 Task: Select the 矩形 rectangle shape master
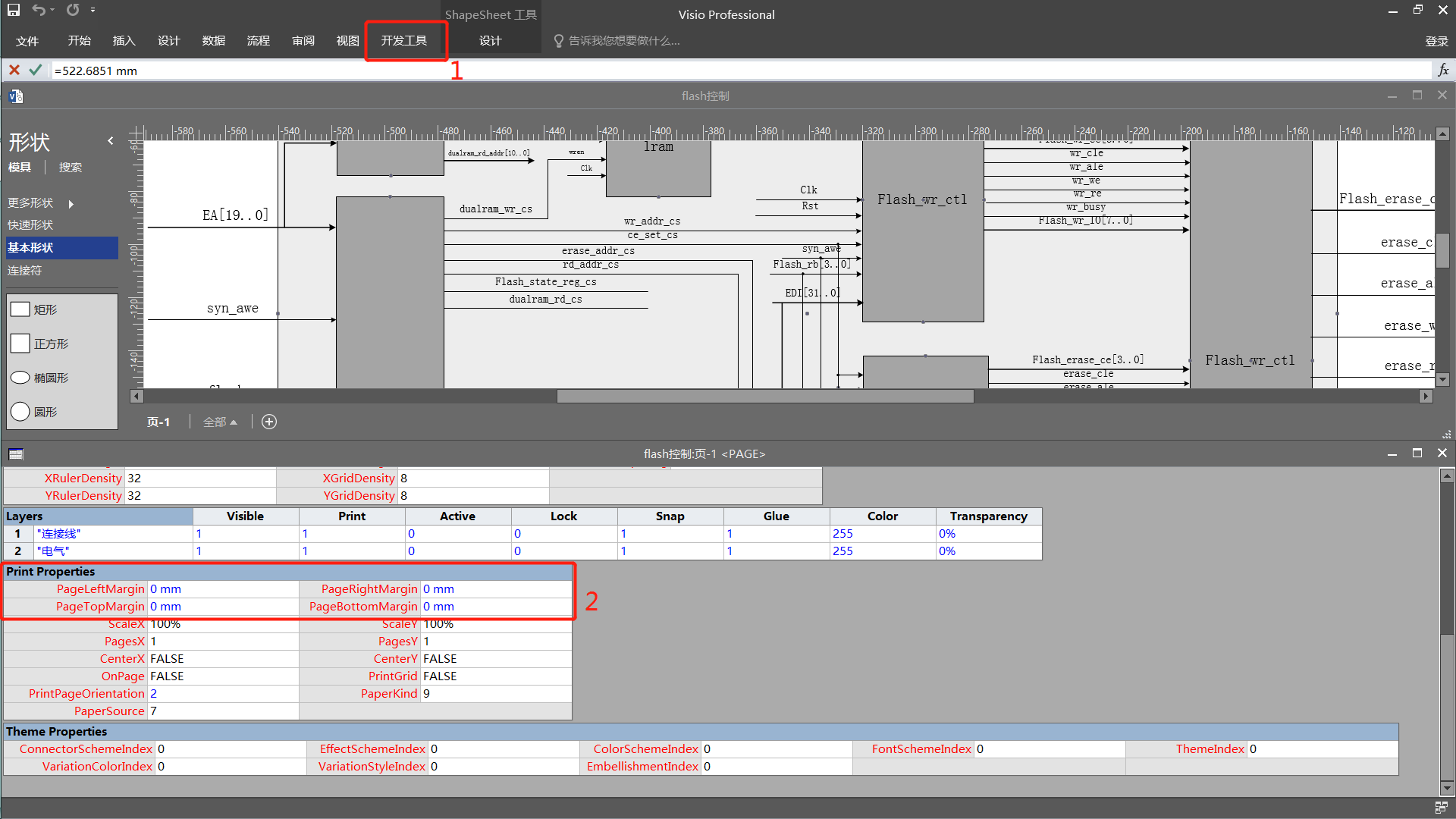coord(45,309)
